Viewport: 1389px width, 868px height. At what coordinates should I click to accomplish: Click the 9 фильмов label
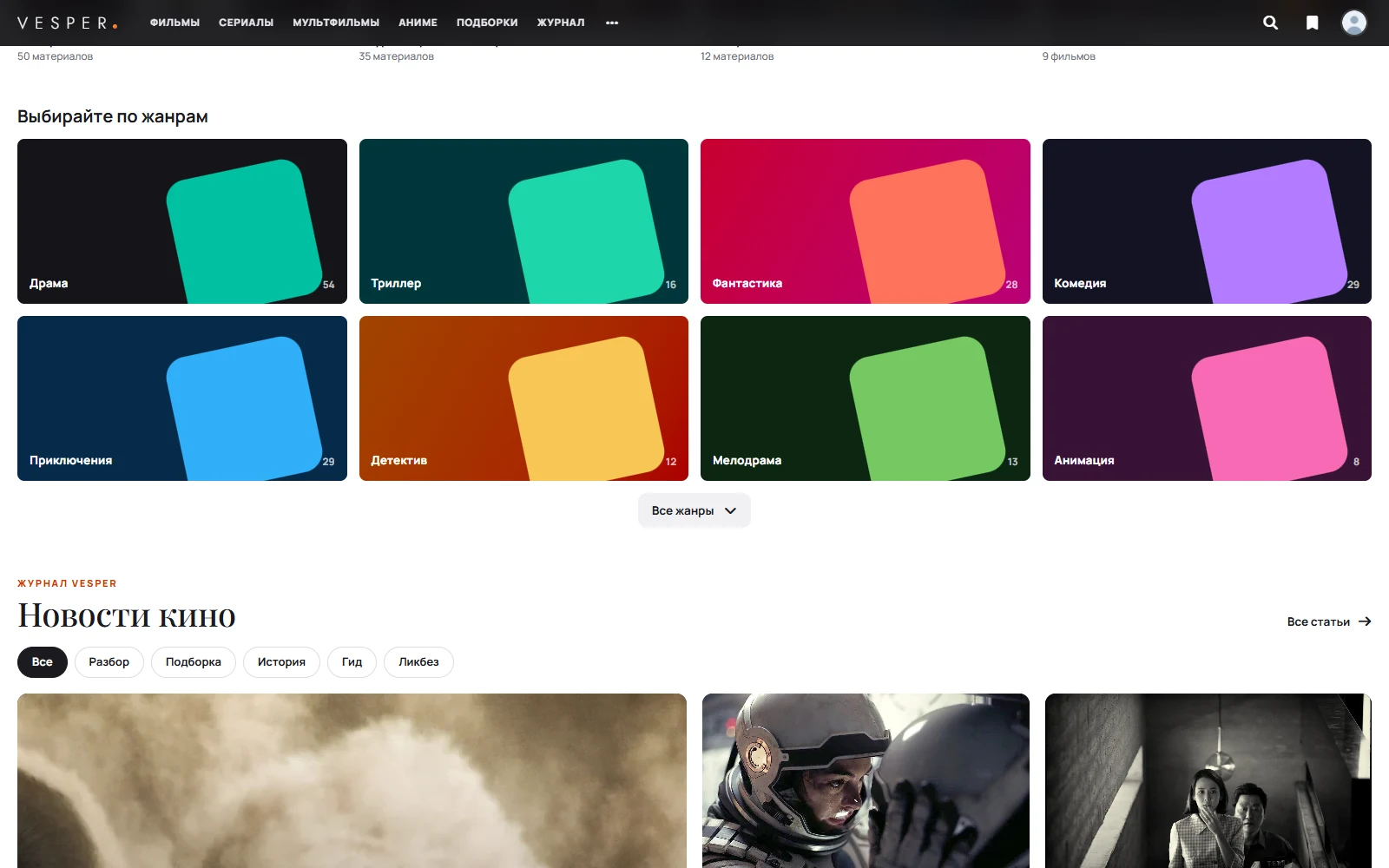pos(1069,56)
